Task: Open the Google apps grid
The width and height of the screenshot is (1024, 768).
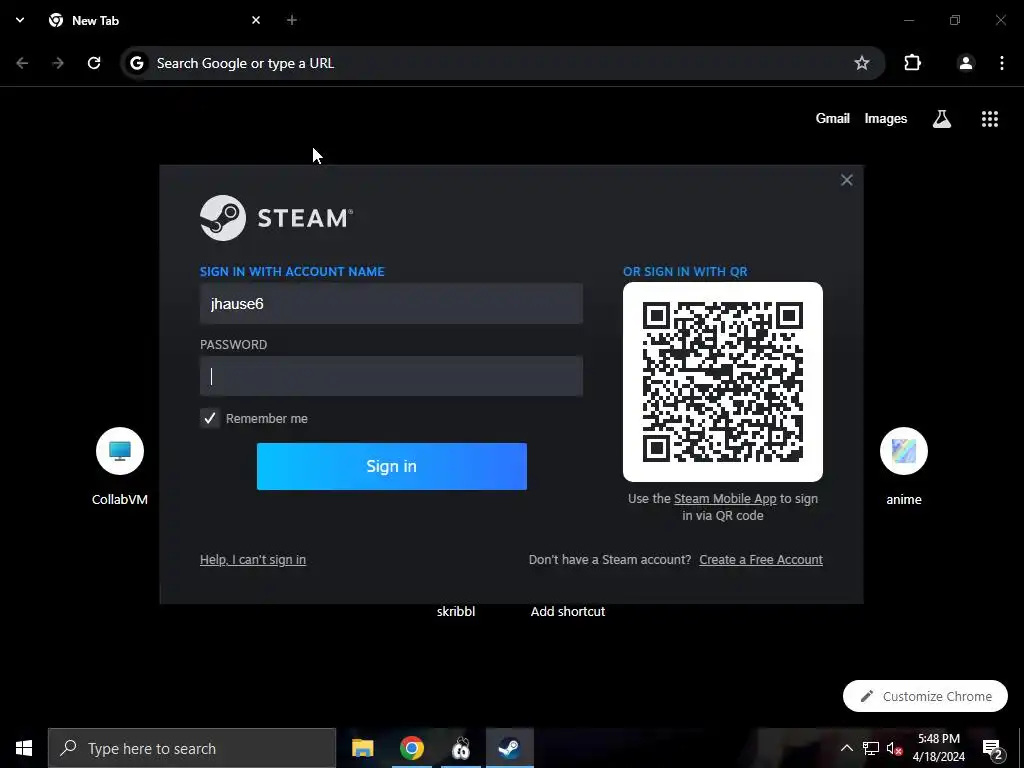Action: 989,118
